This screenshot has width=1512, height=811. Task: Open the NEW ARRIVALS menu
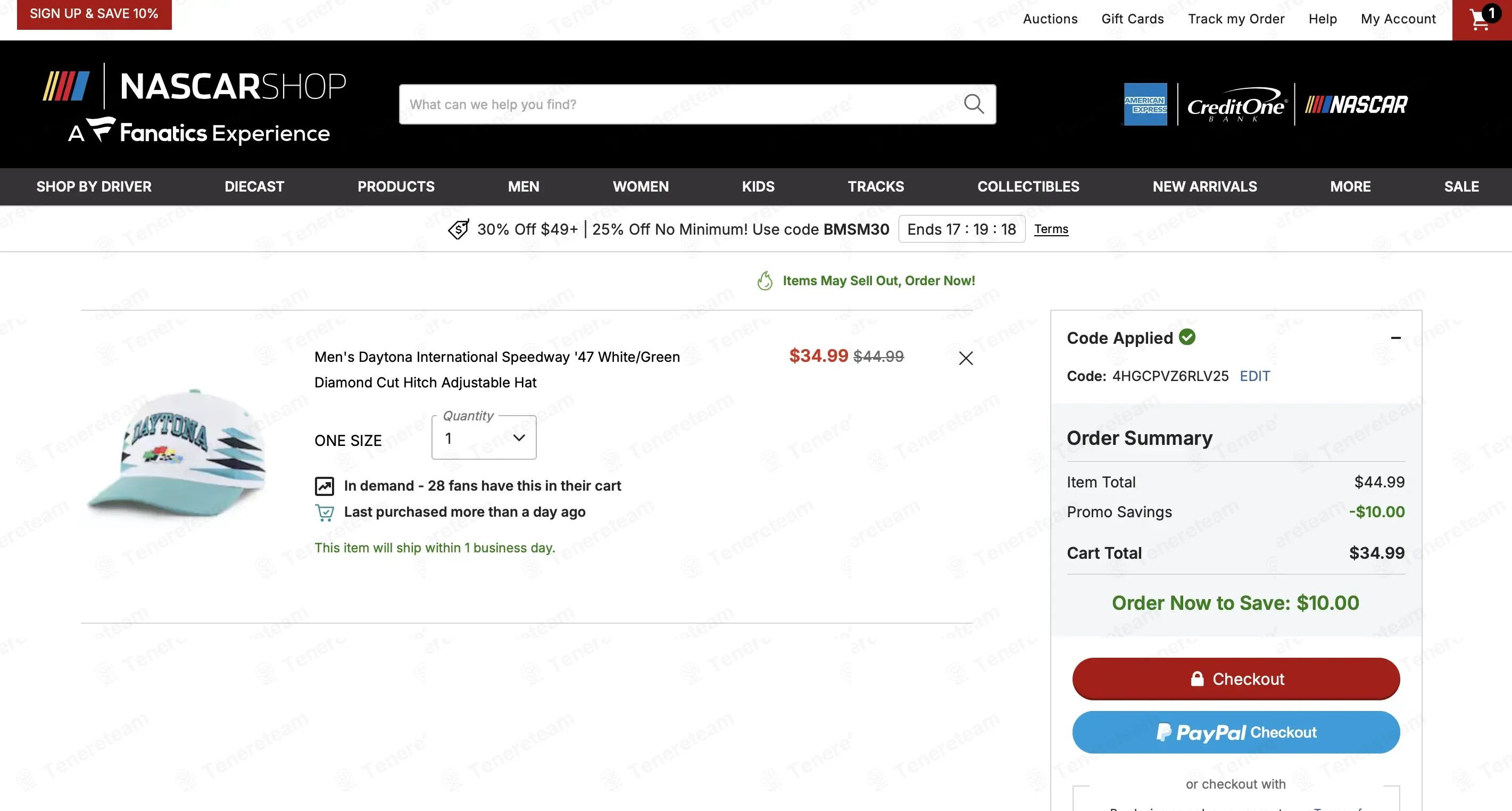click(x=1204, y=187)
